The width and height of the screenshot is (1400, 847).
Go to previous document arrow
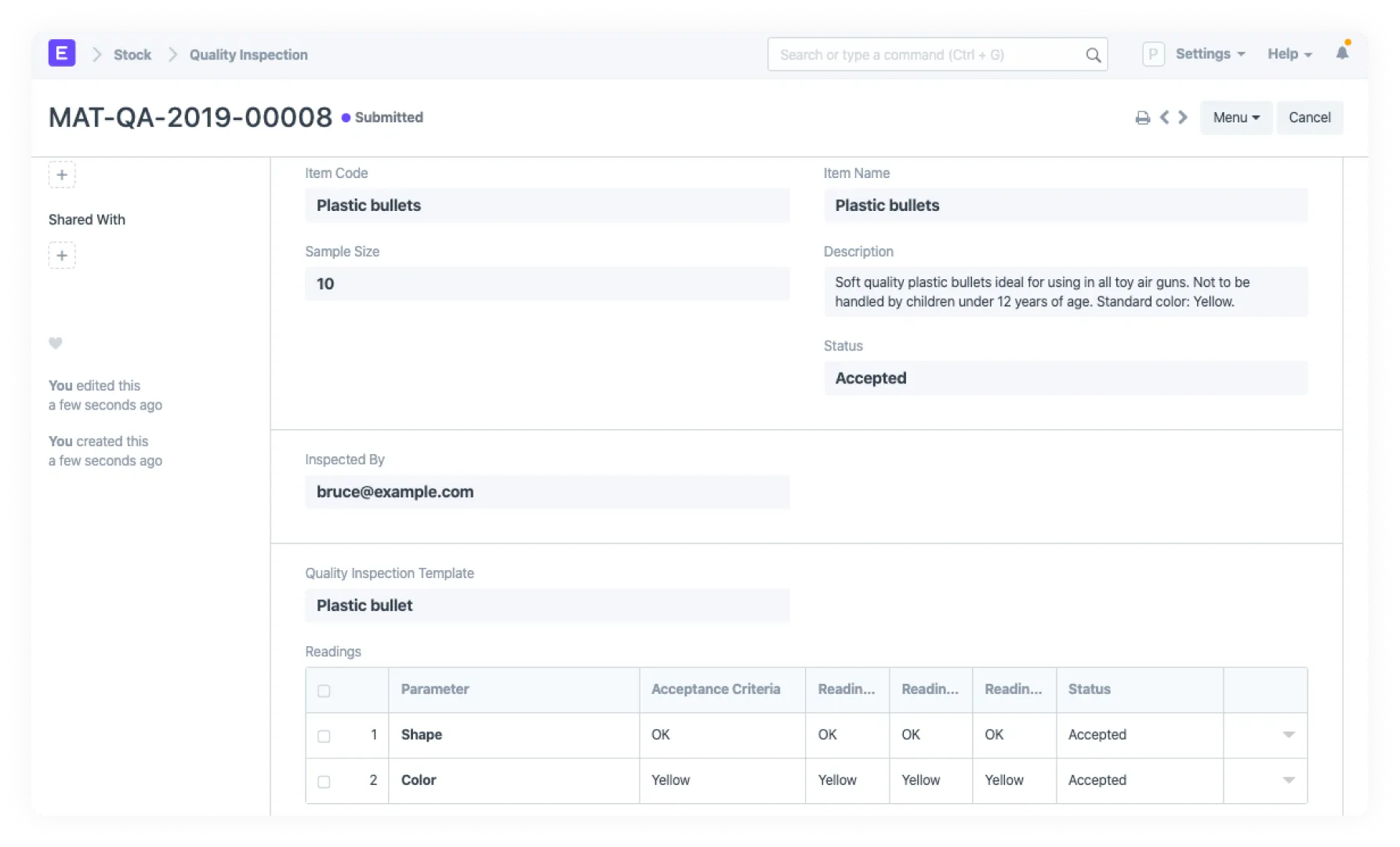click(1164, 118)
